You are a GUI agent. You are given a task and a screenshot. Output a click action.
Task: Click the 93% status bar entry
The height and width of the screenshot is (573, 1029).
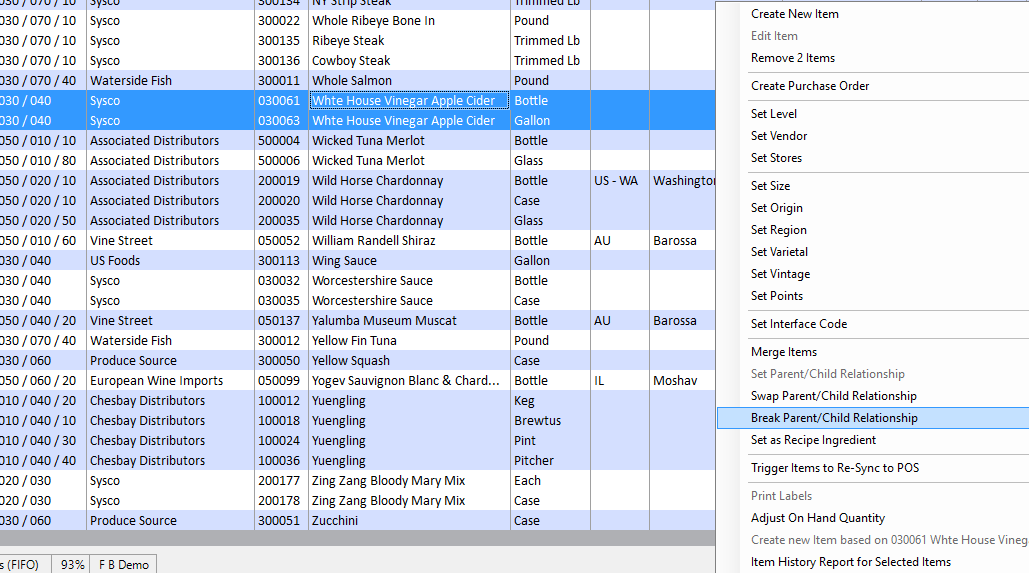(72, 564)
